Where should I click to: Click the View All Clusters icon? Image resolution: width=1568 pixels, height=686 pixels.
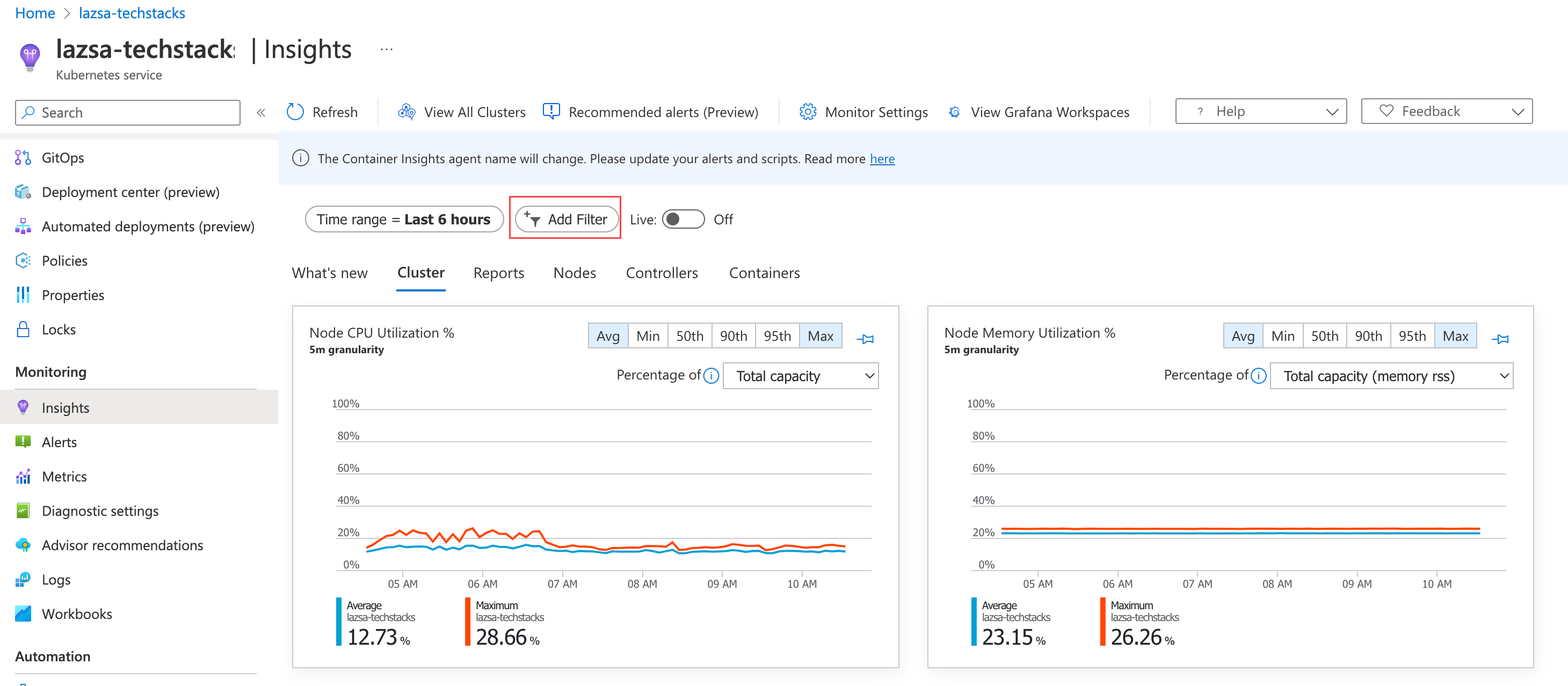click(406, 112)
